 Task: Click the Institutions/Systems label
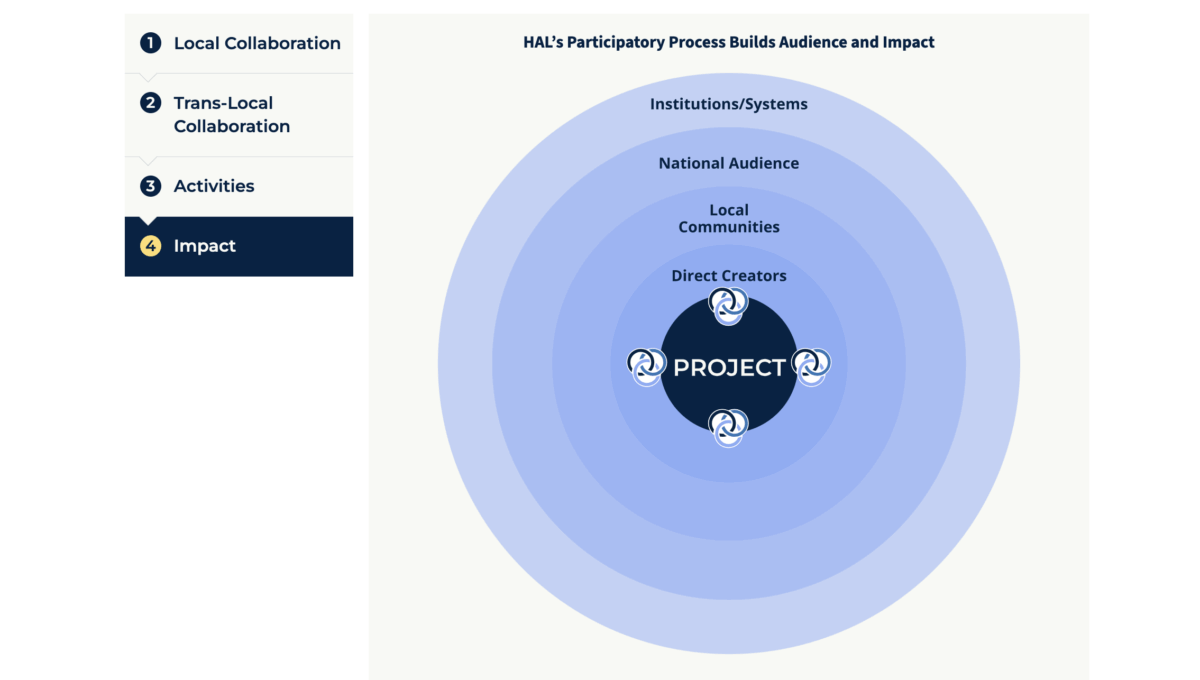(x=729, y=104)
